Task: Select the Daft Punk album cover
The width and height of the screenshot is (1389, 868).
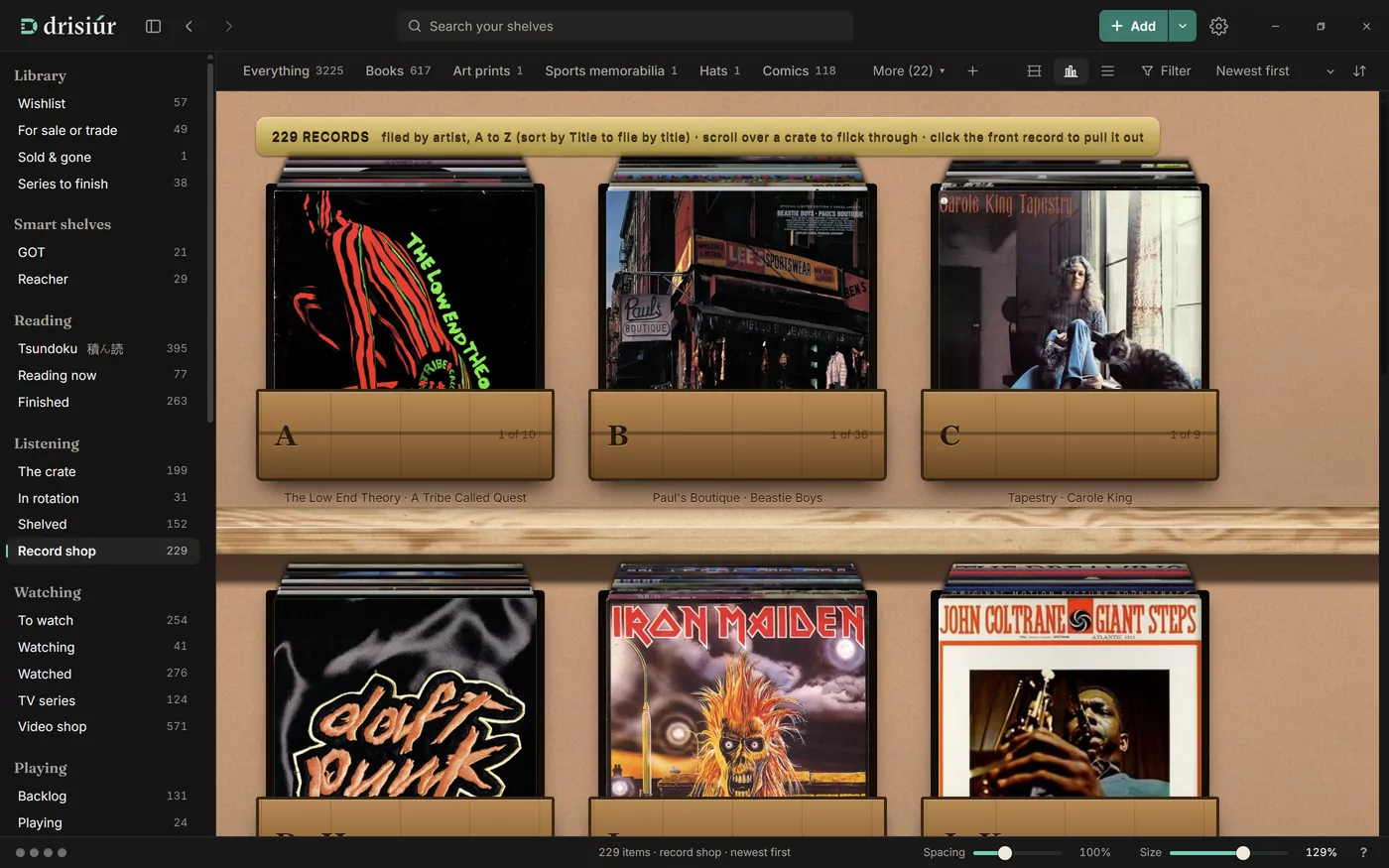Action: (405, 696)
